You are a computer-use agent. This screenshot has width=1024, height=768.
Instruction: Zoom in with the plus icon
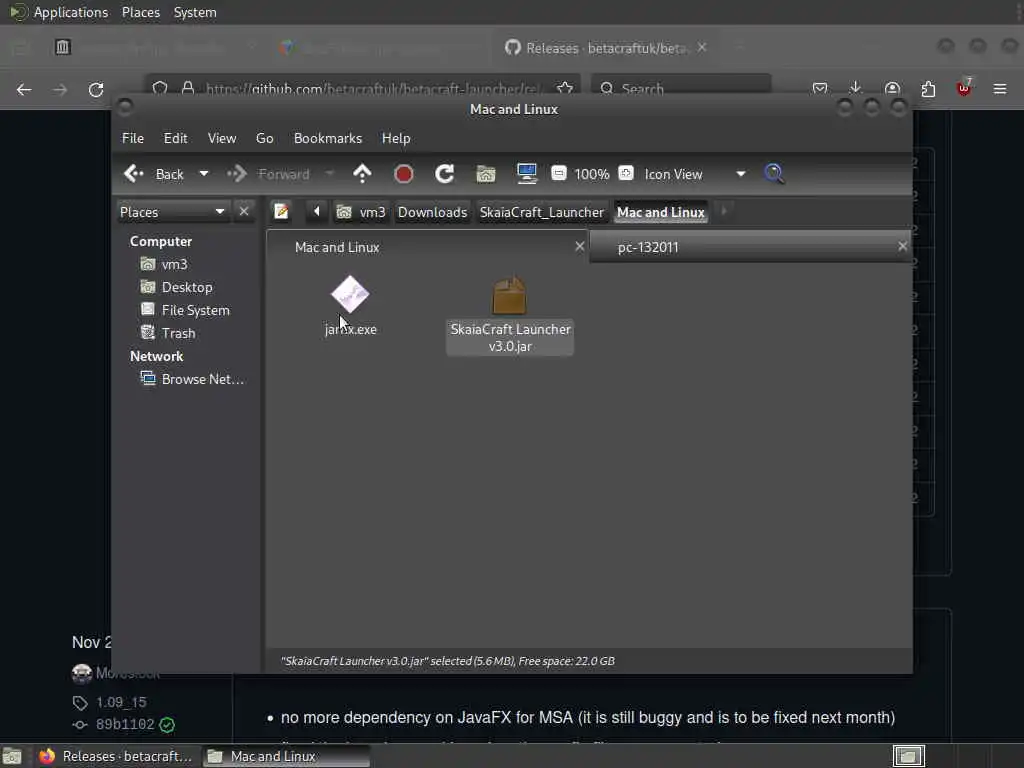point(626,173)
